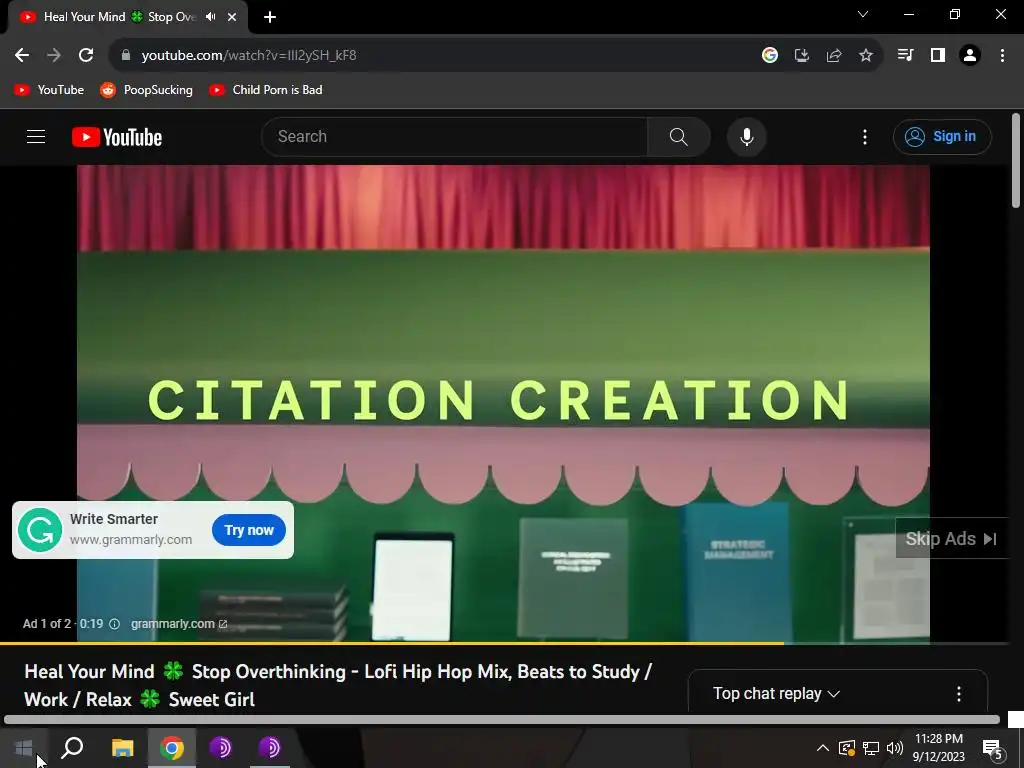1024x768 pixels.
Task: Close the Heal Your Mind tab
Action: (232, 17)
